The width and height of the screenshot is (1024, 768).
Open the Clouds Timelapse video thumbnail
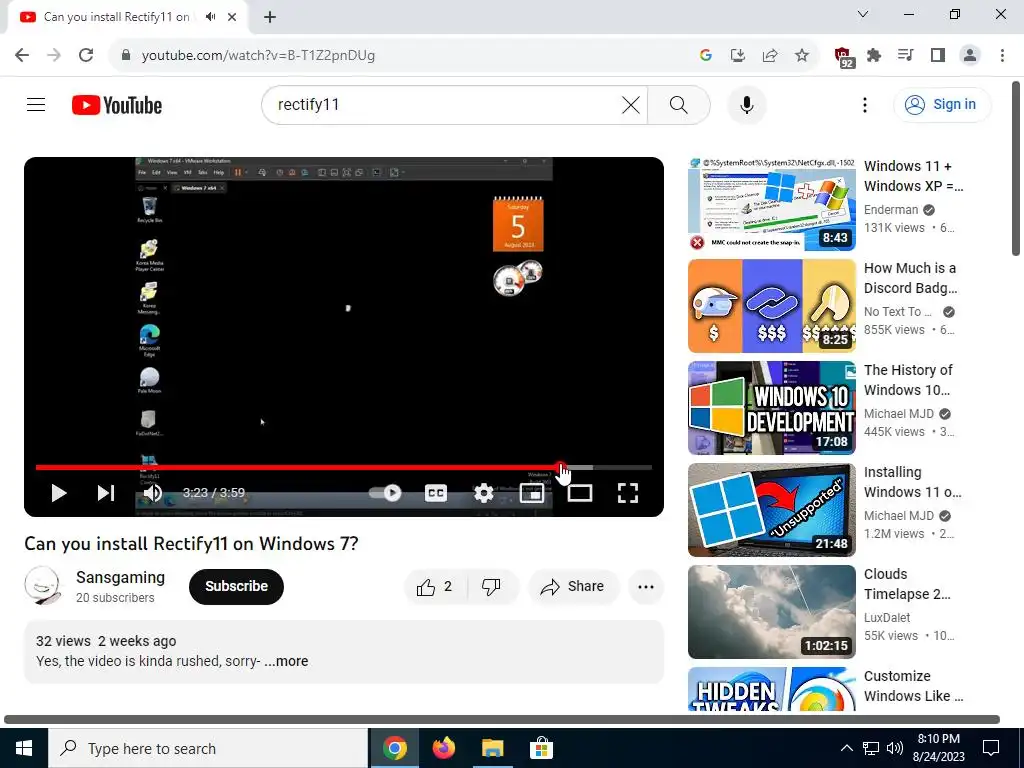772,612
